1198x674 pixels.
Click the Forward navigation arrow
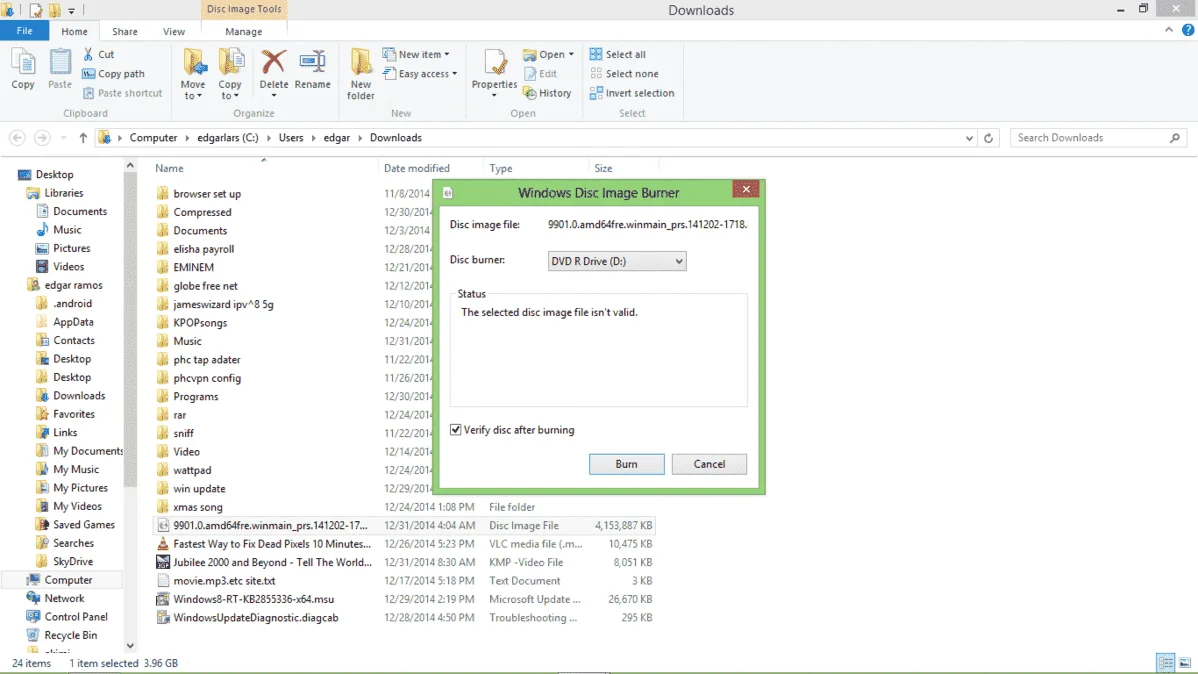pos(42,138)
